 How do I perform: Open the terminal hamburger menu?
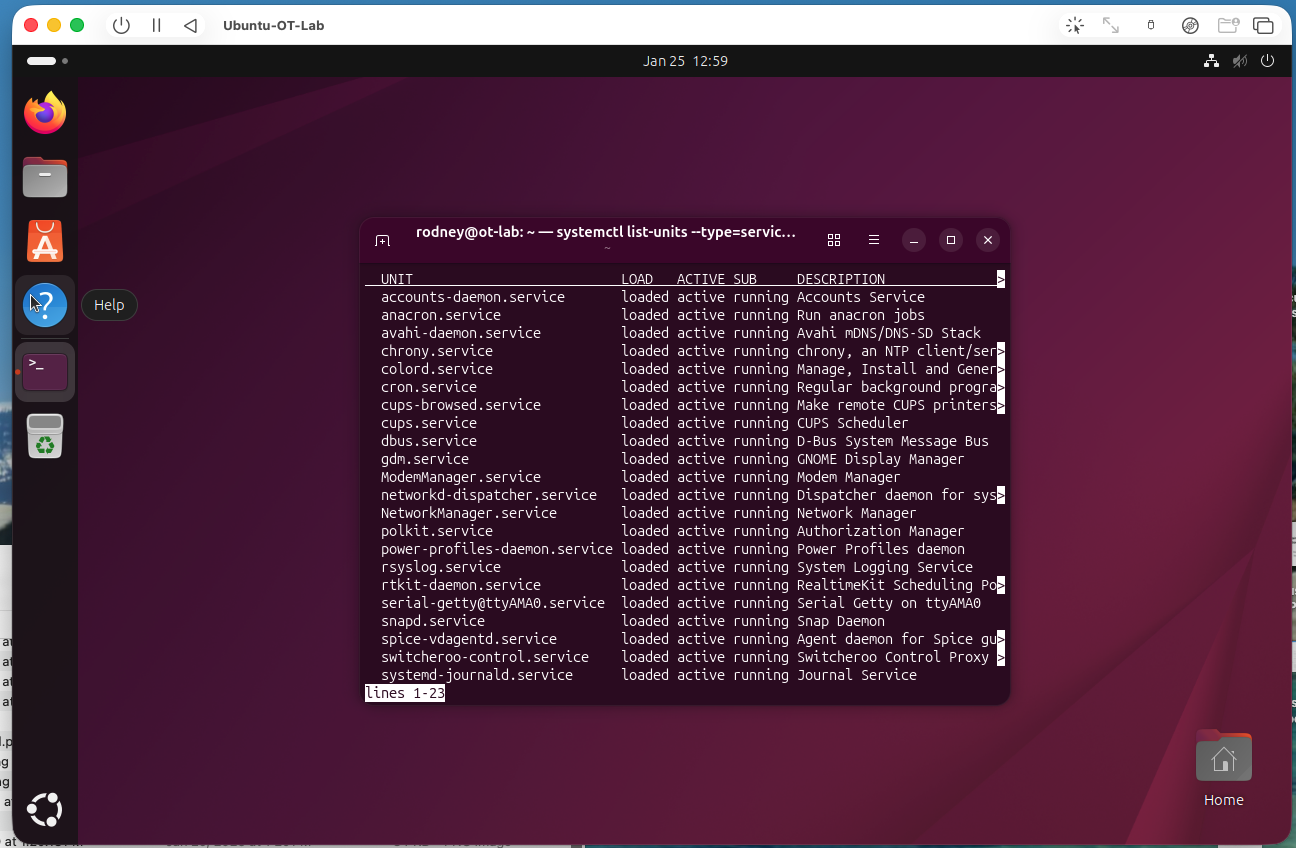874,240
